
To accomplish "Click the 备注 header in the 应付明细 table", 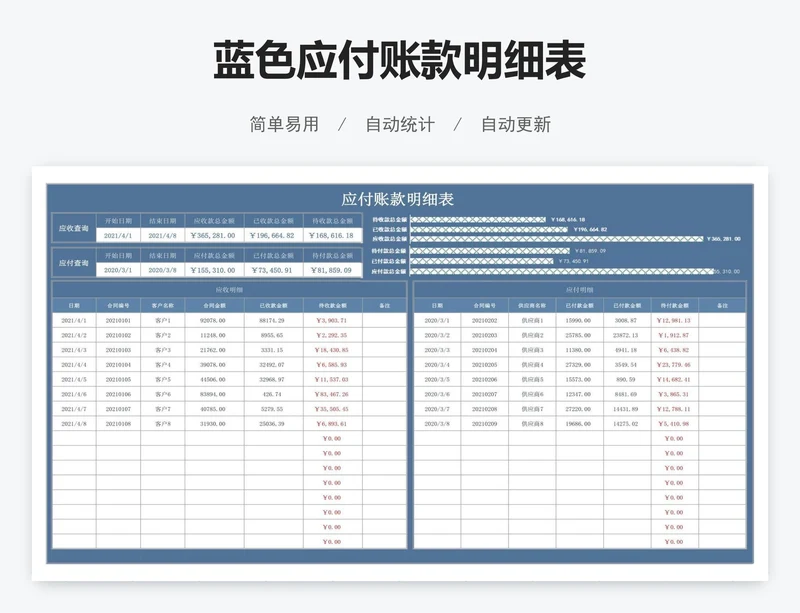I will [722, 305].
